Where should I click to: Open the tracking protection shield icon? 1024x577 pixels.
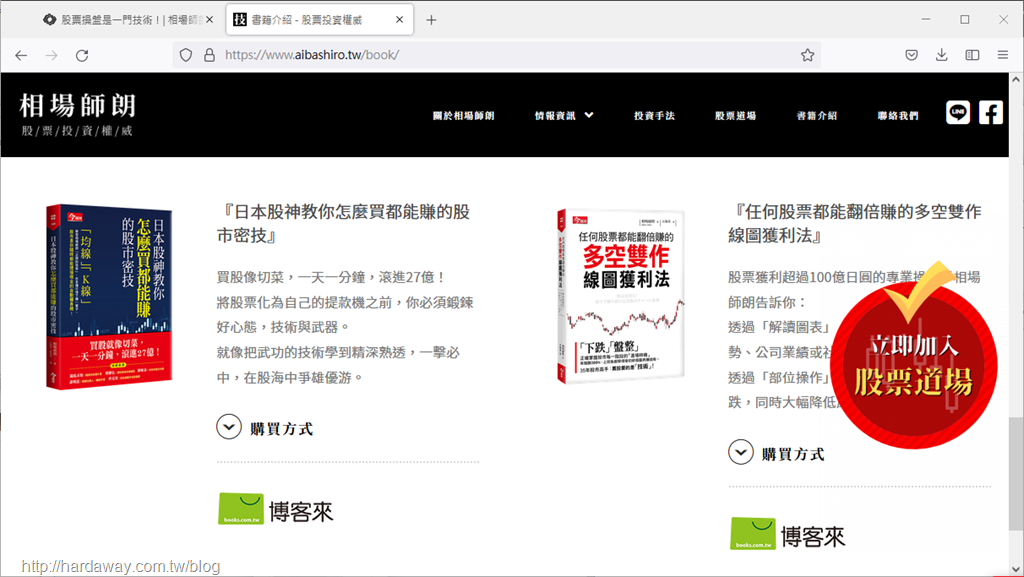pos(186,55)
